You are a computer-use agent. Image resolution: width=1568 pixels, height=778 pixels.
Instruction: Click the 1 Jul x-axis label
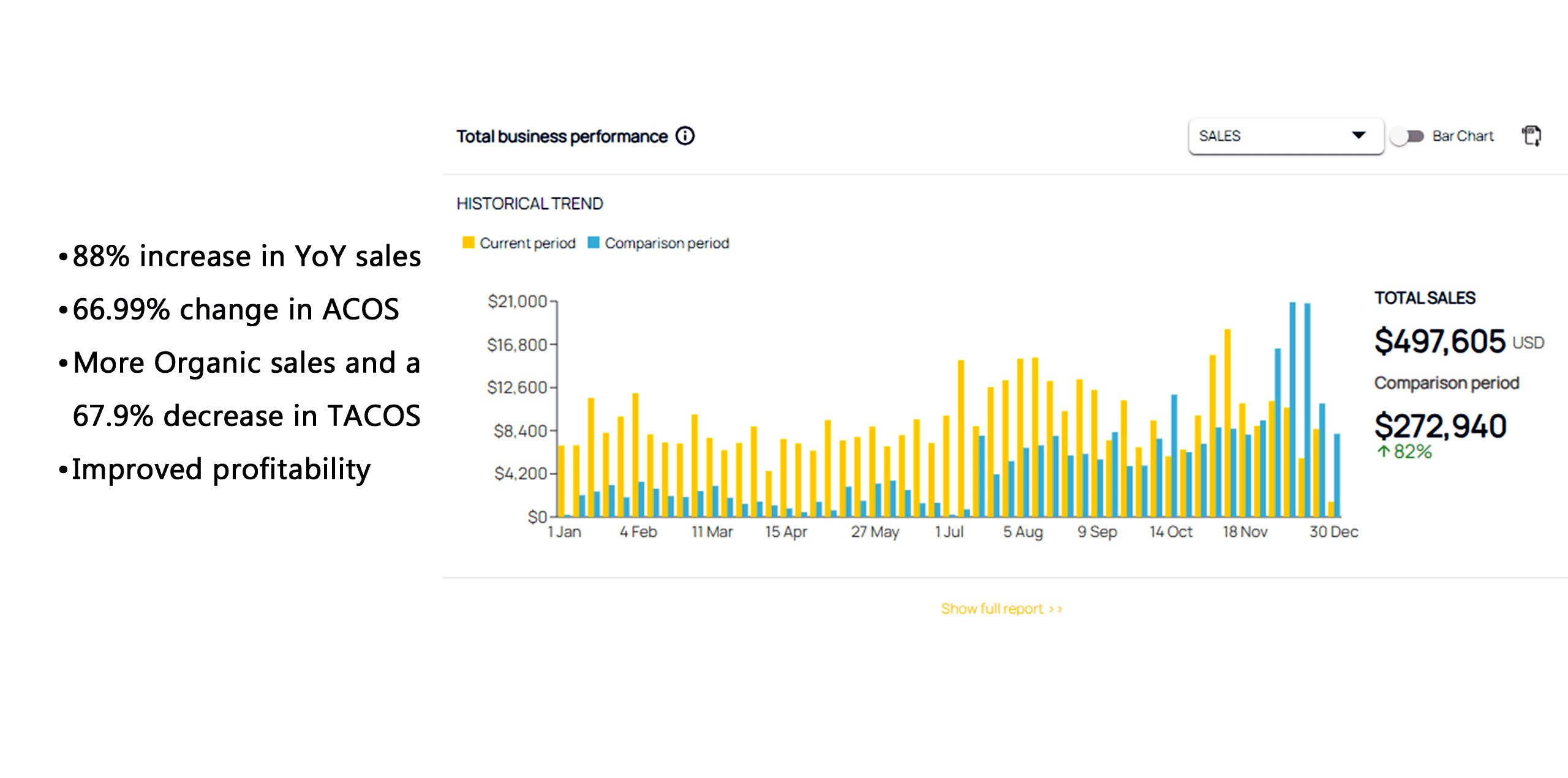pyautogui.click(x=949, y=532)
